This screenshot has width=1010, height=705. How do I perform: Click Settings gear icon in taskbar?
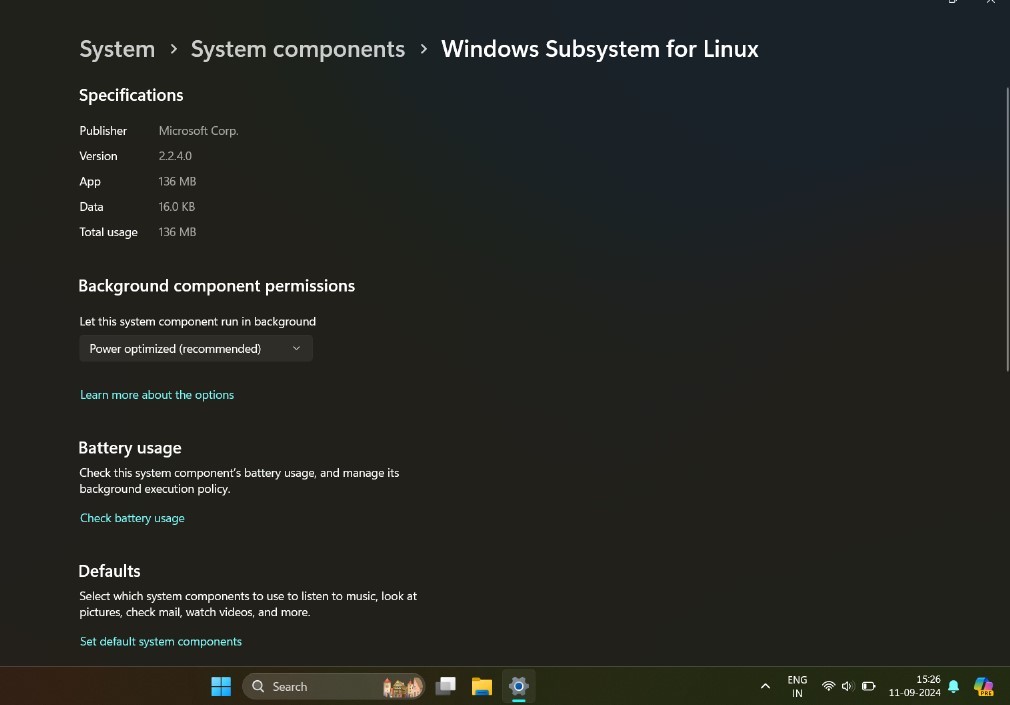519,686
